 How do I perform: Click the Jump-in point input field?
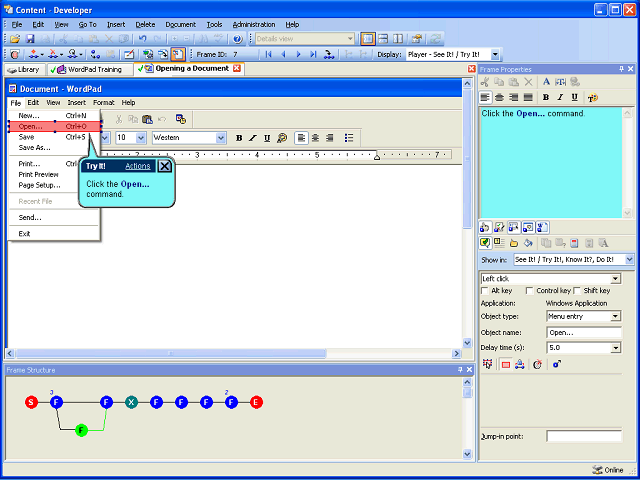pyautogui.click(x=584, y=436)
